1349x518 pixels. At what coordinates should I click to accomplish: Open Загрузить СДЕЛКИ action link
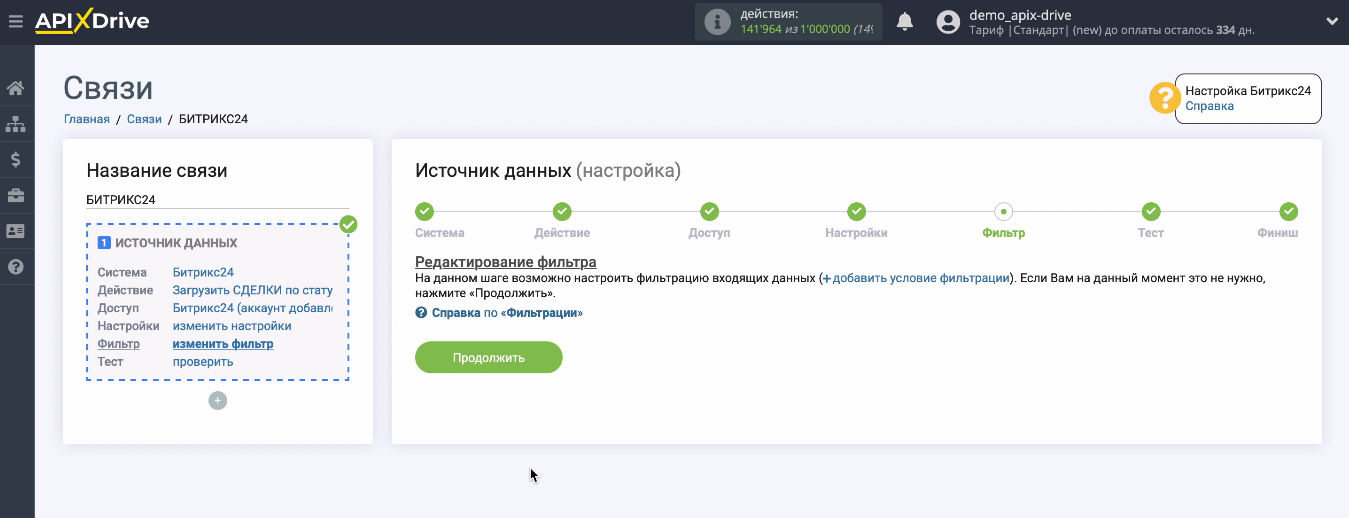[x=252, y=290]
